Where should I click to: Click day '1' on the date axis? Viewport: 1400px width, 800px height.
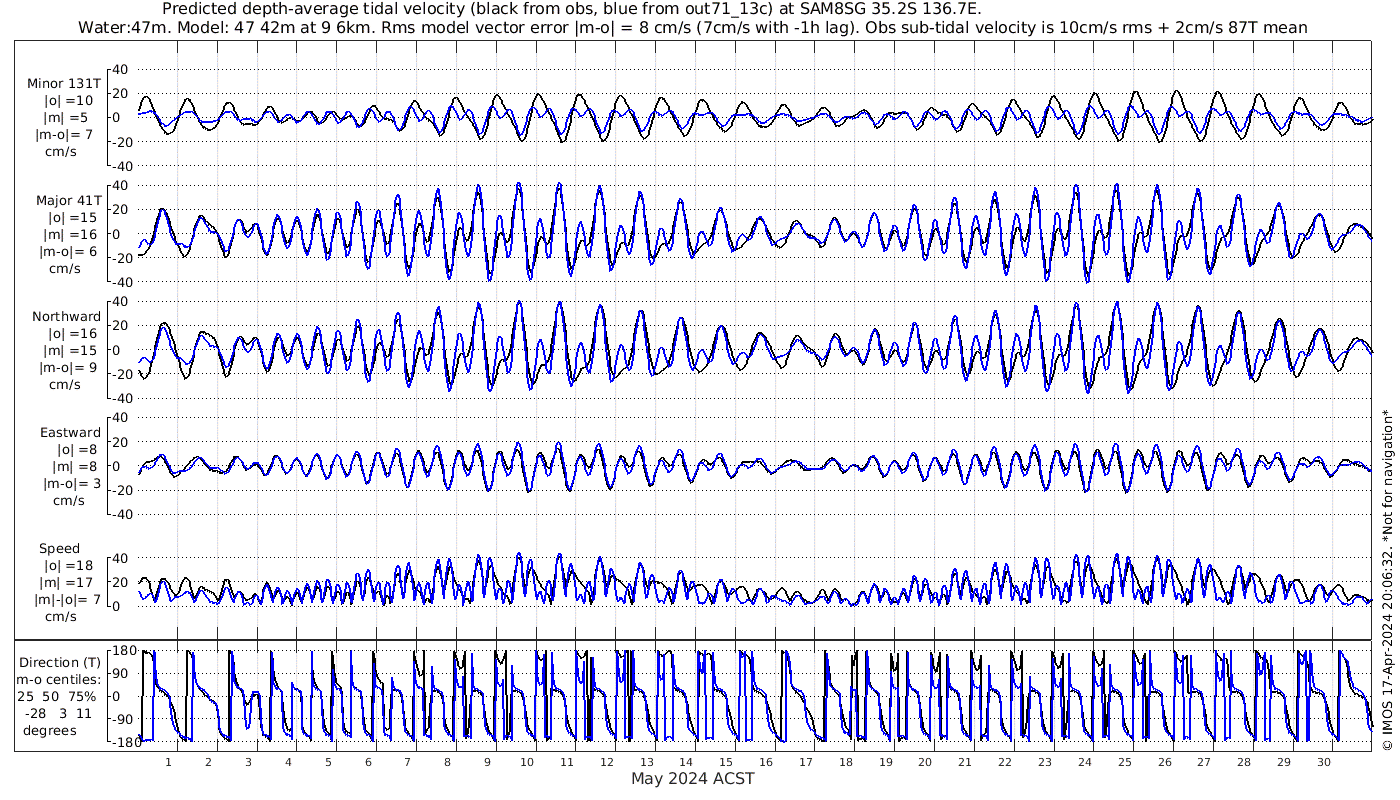(168, 762)
